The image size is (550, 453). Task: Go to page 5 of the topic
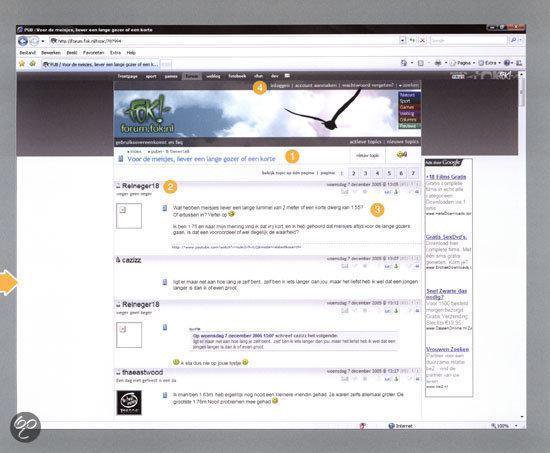pyautogui.click(x=389, y=173)
